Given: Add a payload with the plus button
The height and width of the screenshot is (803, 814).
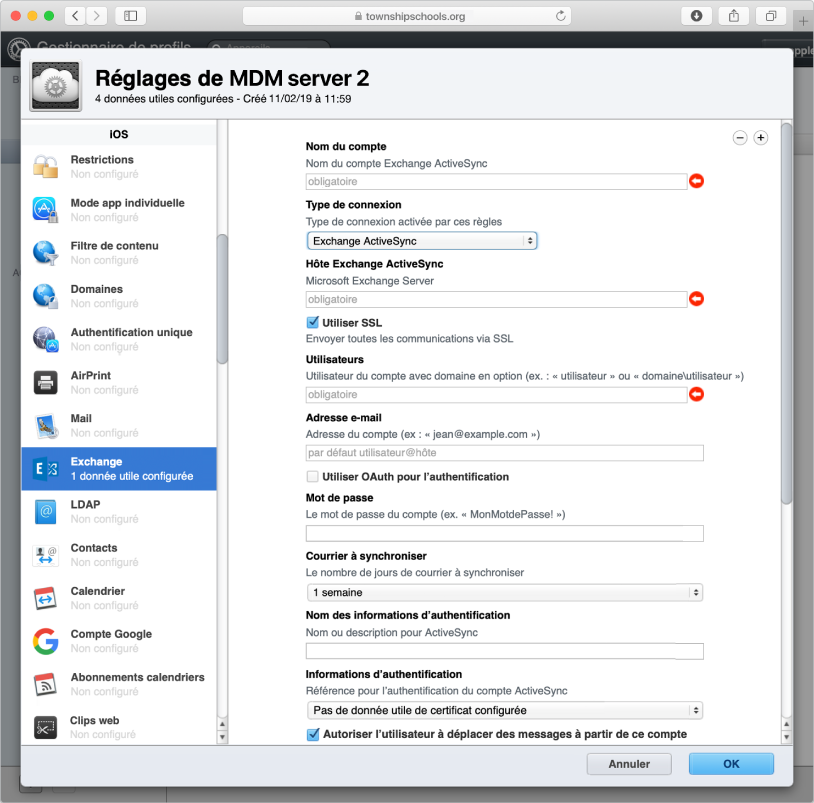Looking at the screenshot, I should tap(761, 138).
